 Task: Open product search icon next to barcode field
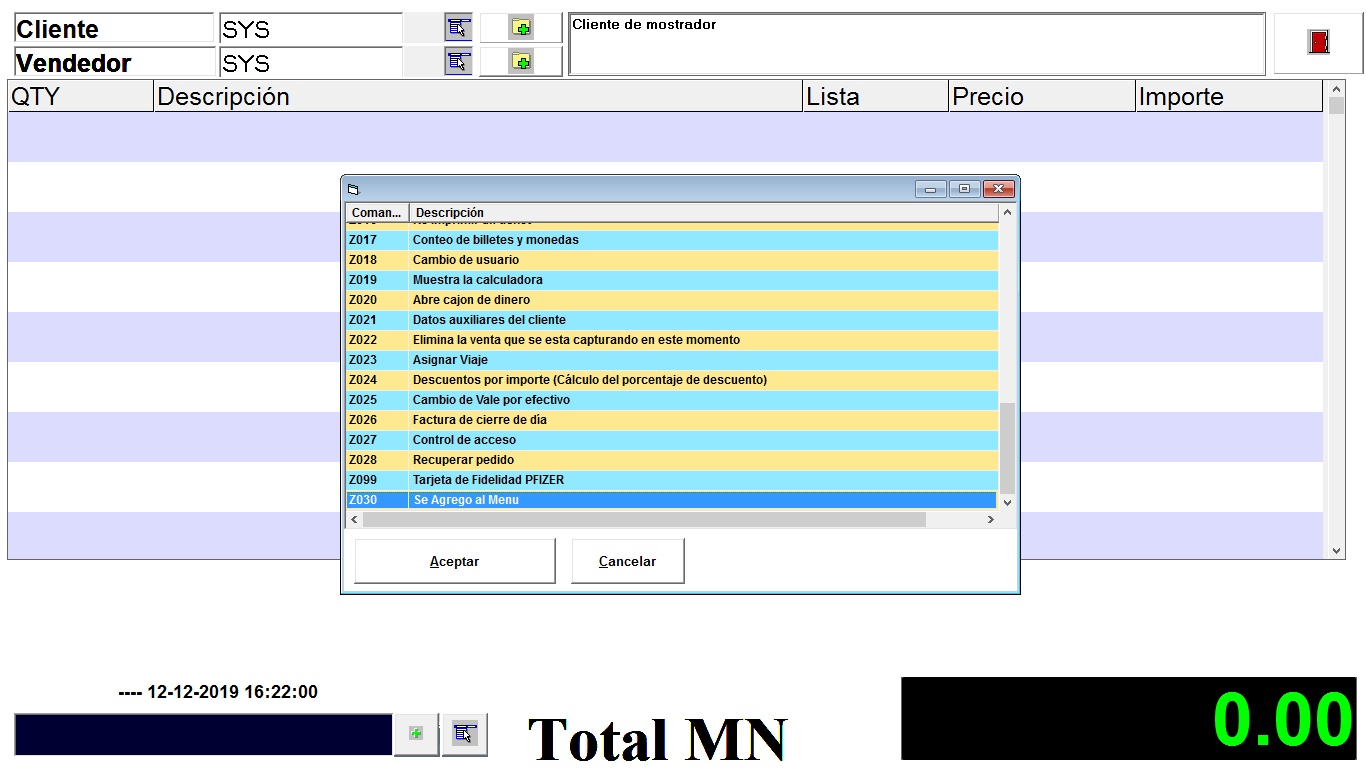464,734
